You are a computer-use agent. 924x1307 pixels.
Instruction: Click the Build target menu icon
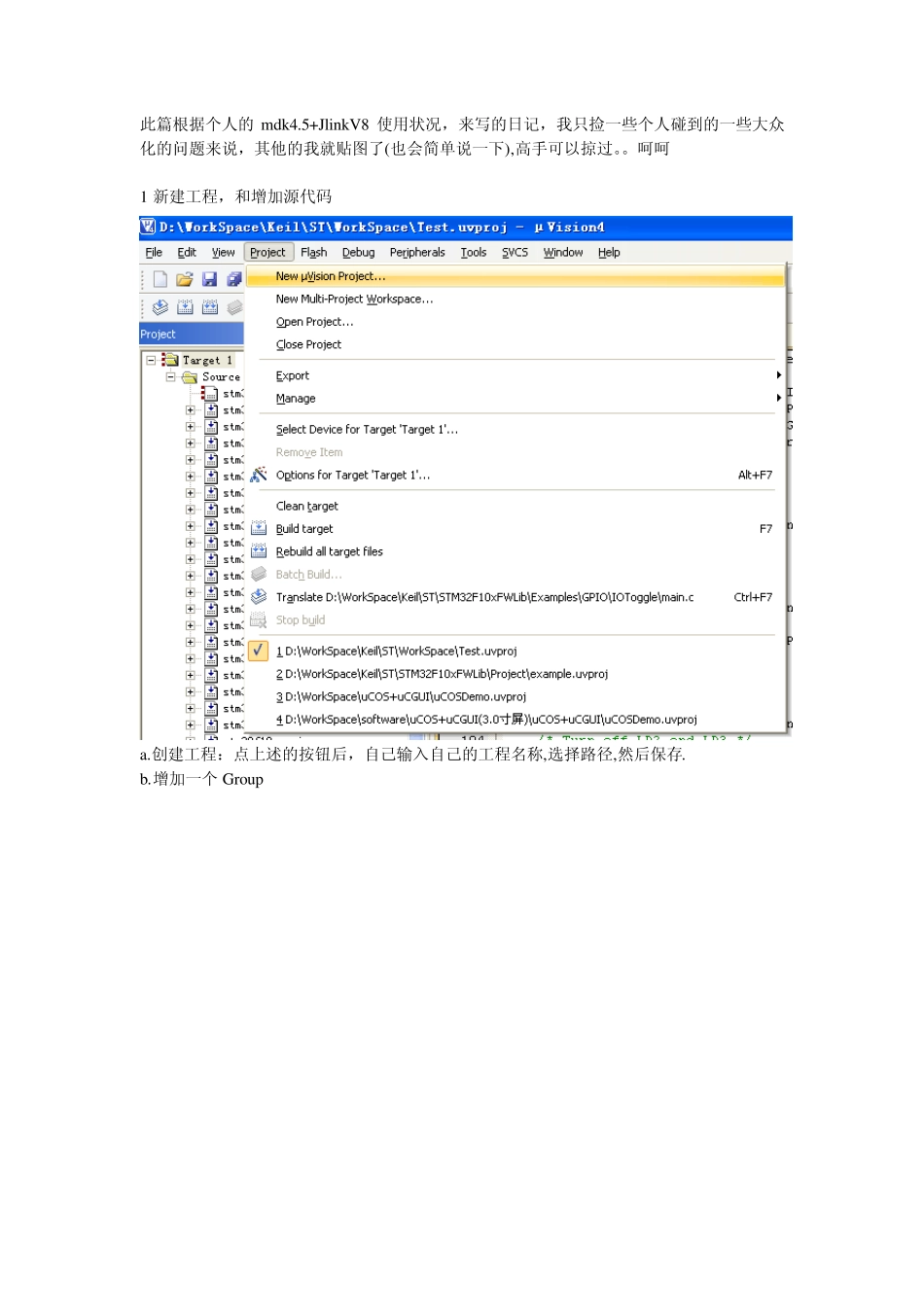[259, 528]
